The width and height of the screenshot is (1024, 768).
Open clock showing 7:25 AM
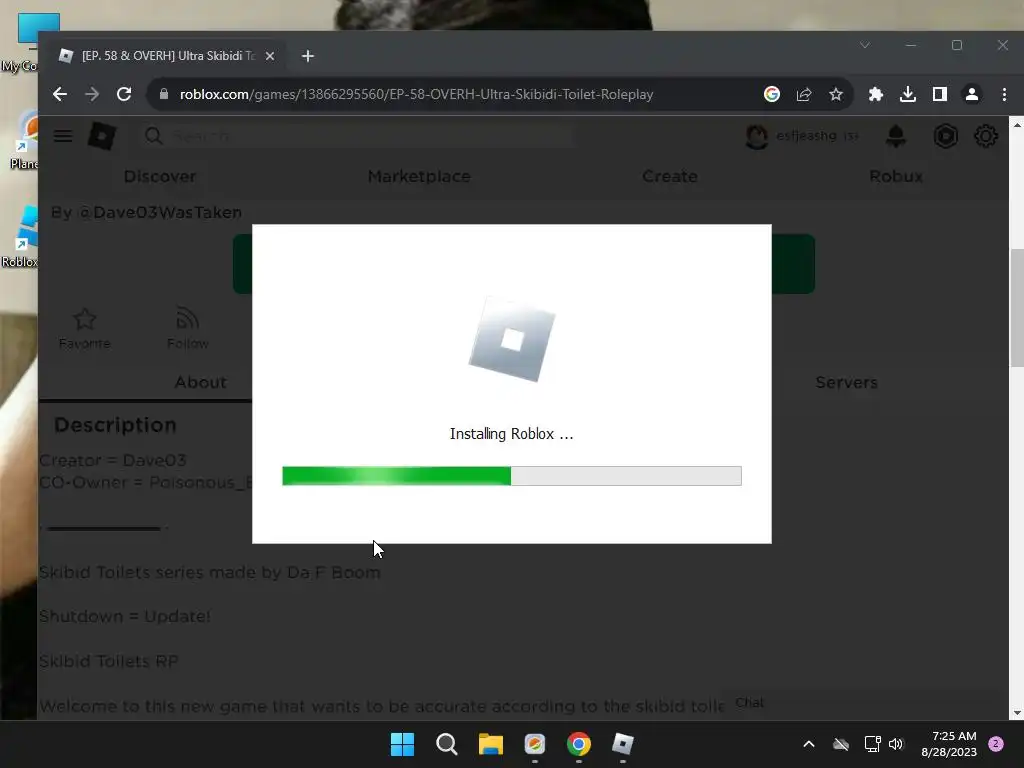coord(949,744)
